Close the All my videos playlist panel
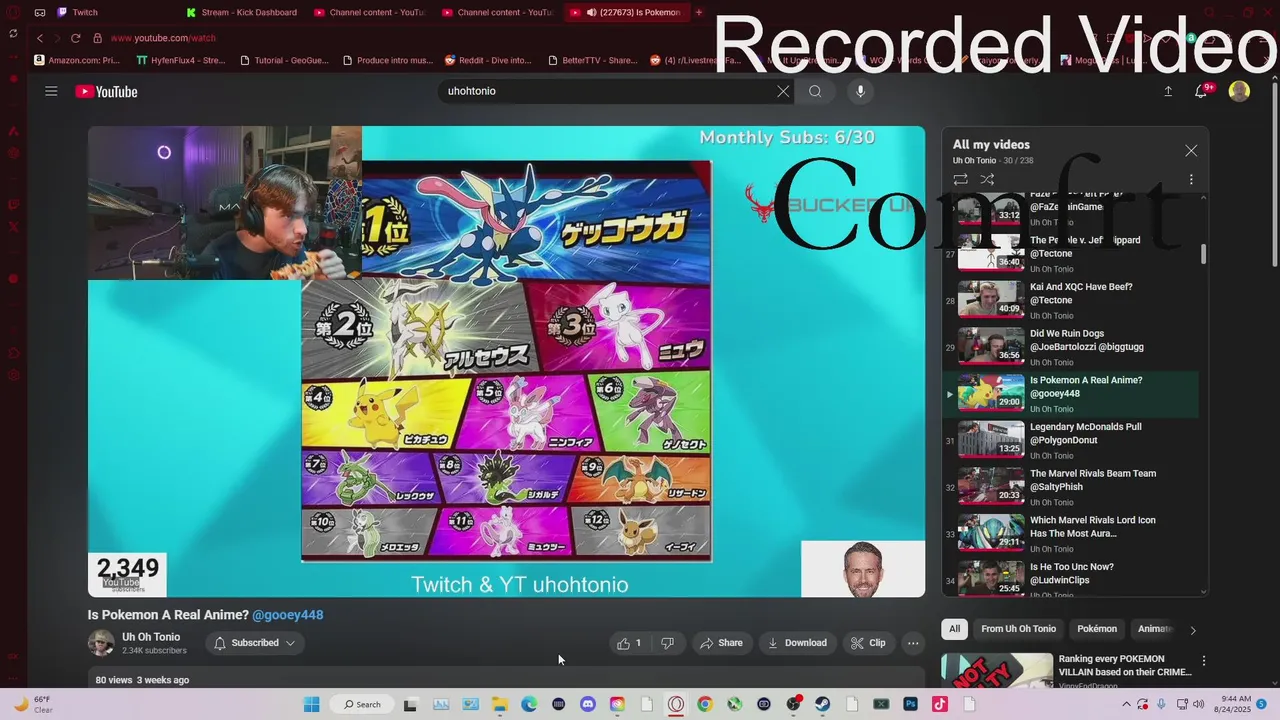The width and height of the screenshot is (1280, 720). point(1191,151)
